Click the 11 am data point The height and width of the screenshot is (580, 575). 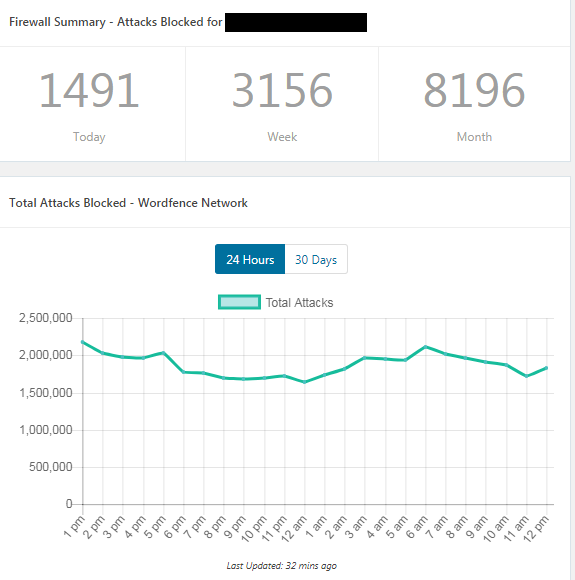[x=527, y=376]
